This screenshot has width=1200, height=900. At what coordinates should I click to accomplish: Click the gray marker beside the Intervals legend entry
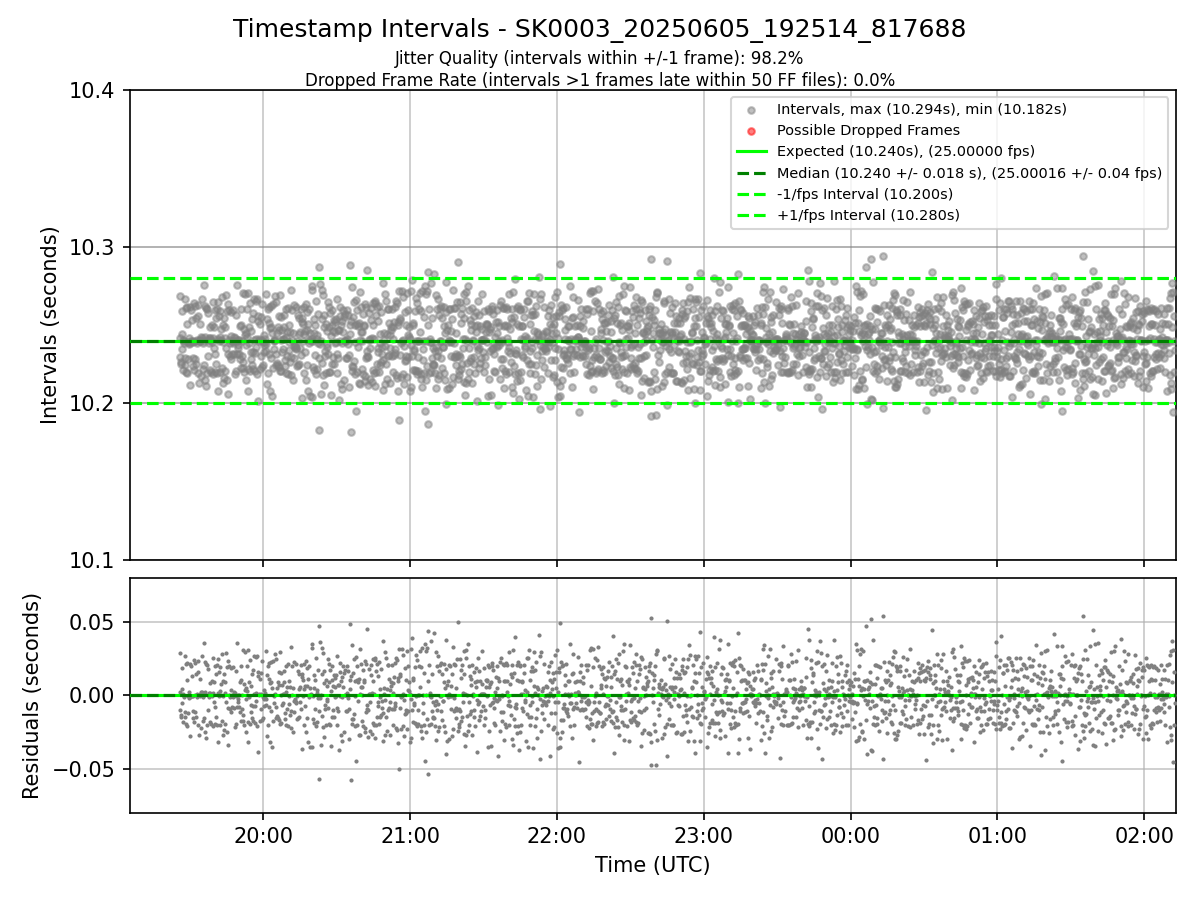pos(752,110)
